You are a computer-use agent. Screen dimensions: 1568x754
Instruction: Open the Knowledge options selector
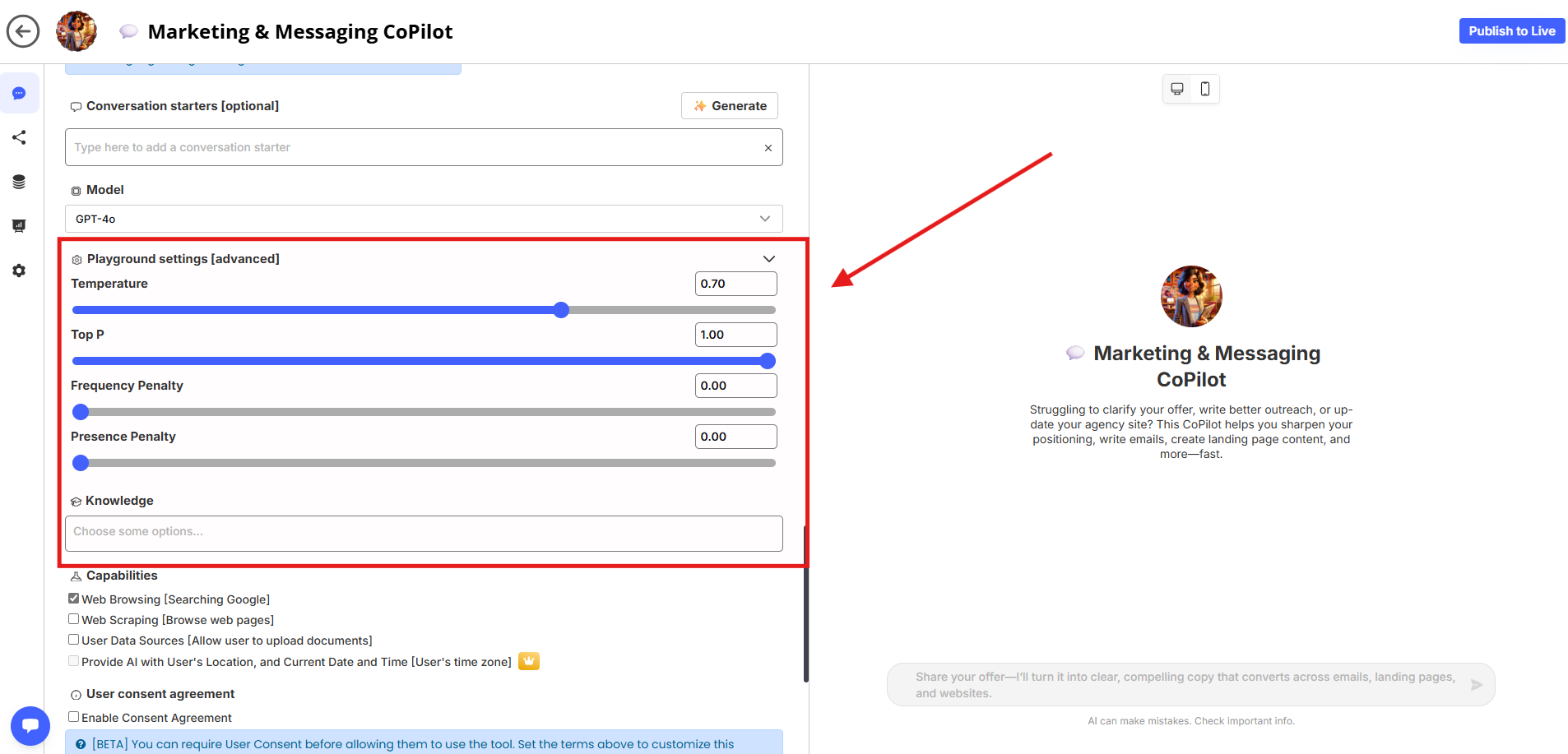click(x=424, y=533)
